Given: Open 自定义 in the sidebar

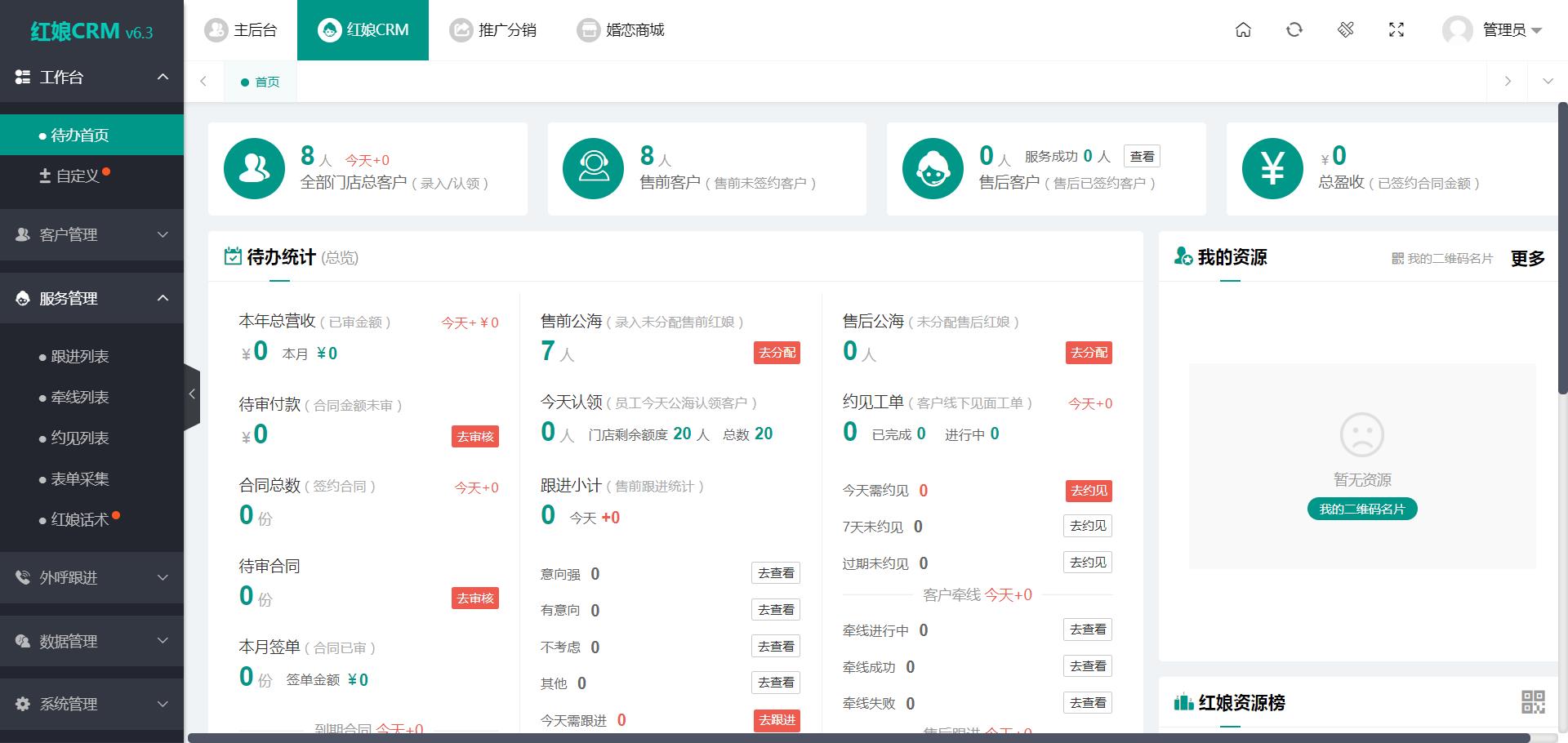Looking at the screenshot, I should [91, 176].
